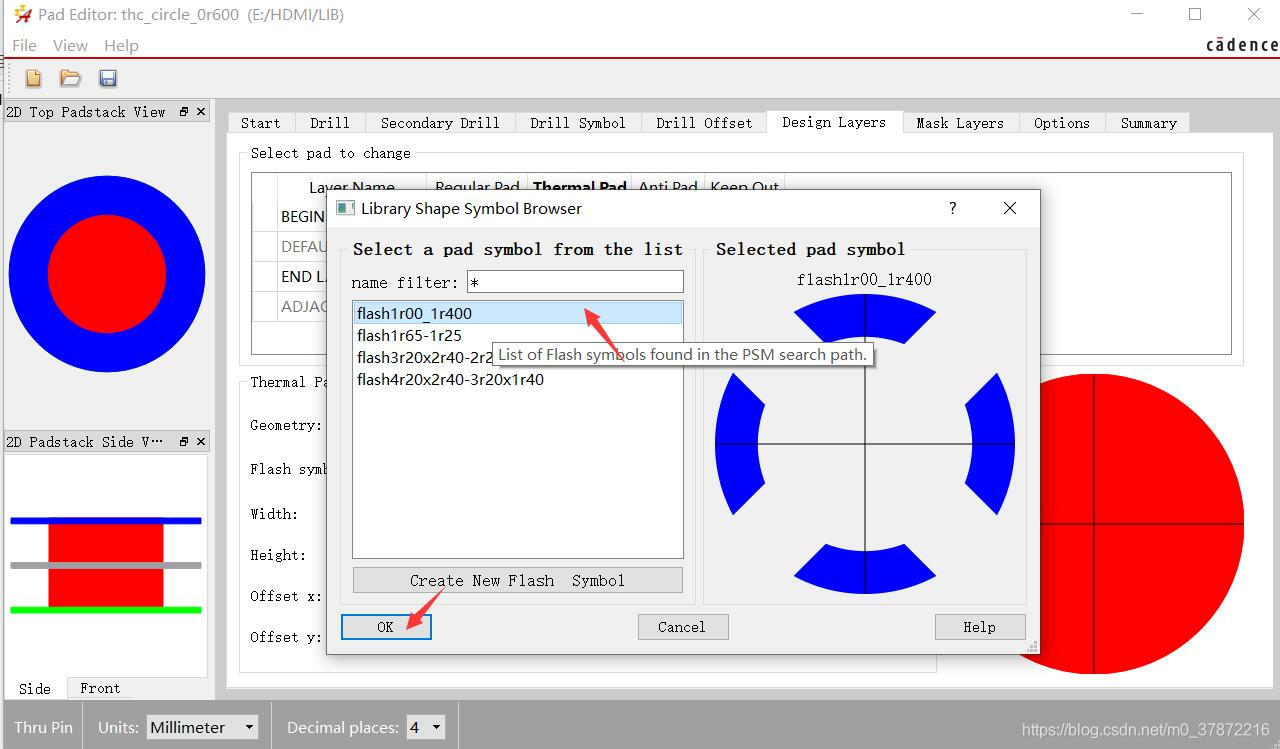
Task: Undock the 2D Top Padstack View panel
Action: pos(184,112)
